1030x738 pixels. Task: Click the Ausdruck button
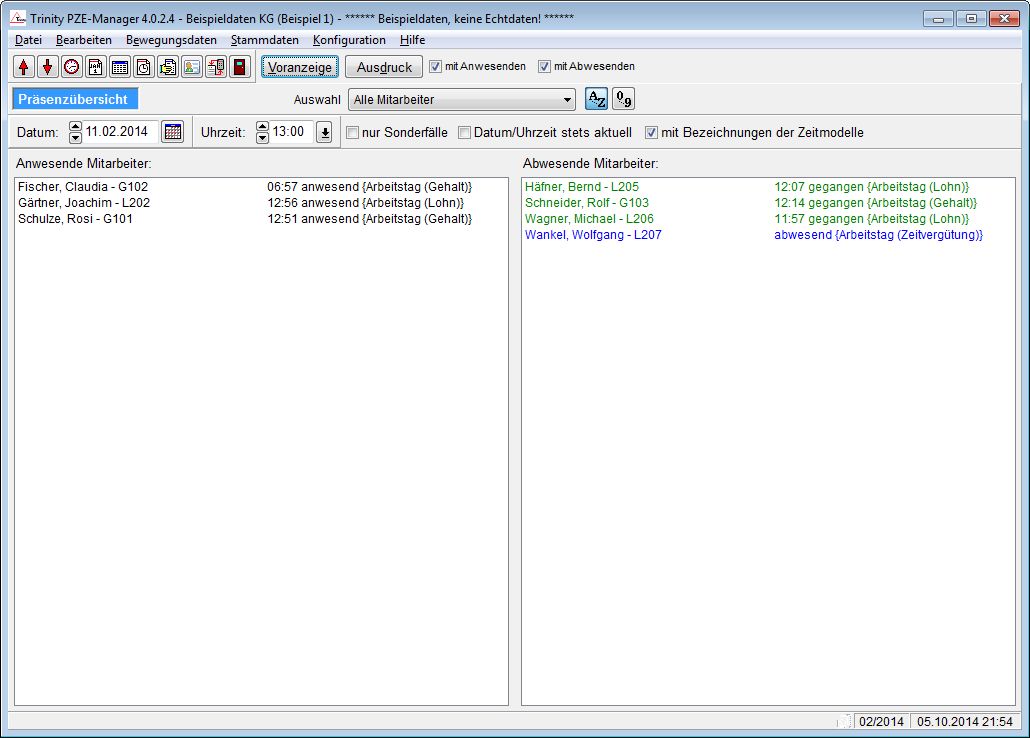coord(385,67)
